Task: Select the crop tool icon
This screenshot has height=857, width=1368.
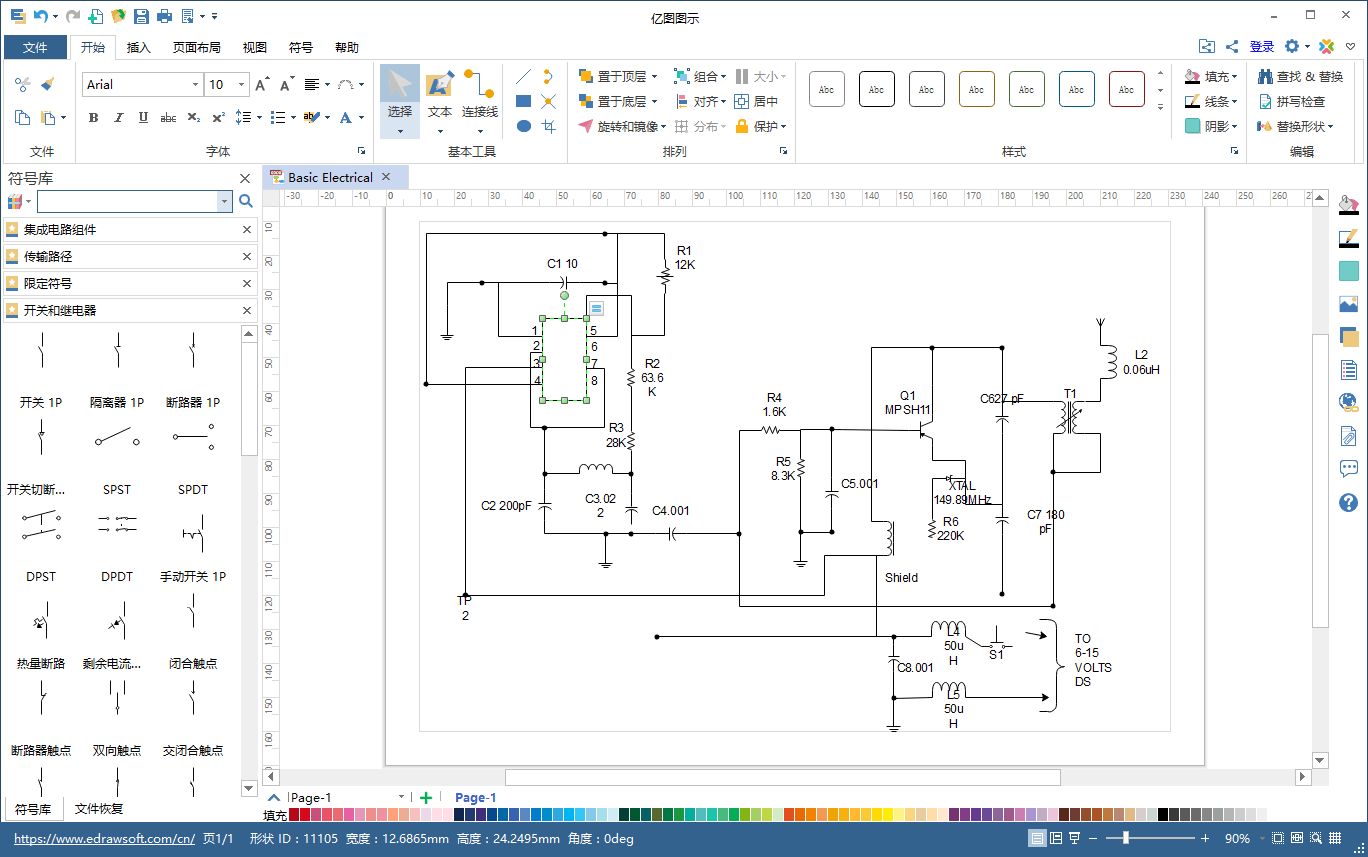Action: click(548, 126)
